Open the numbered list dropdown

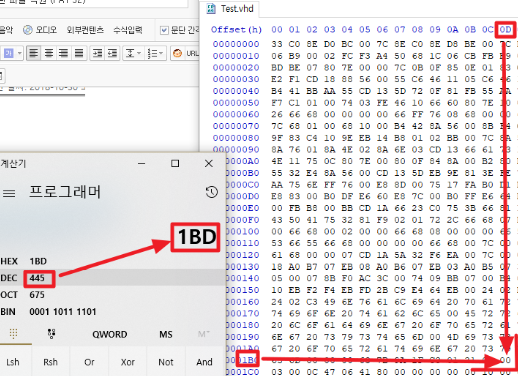point(155,53)
